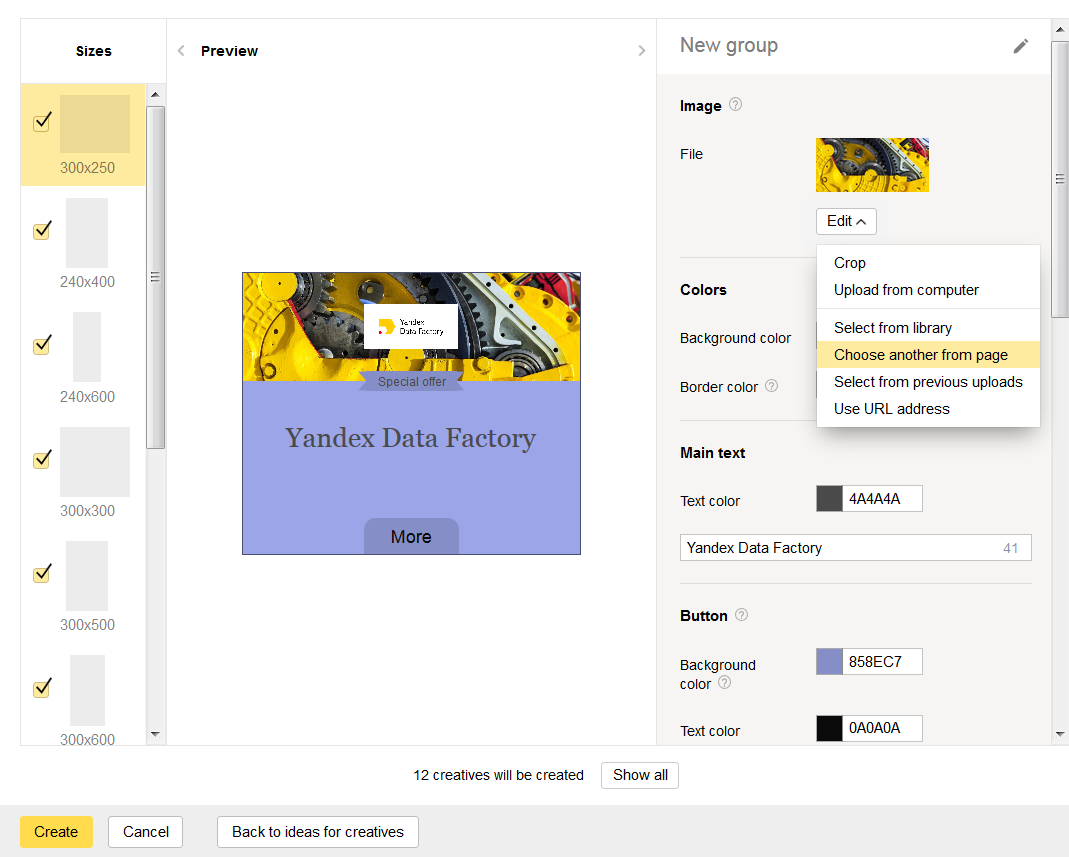Screen dimensions: 1069x857
Task: Click the pencil icon to rename New group
Action: (1020, 46)
